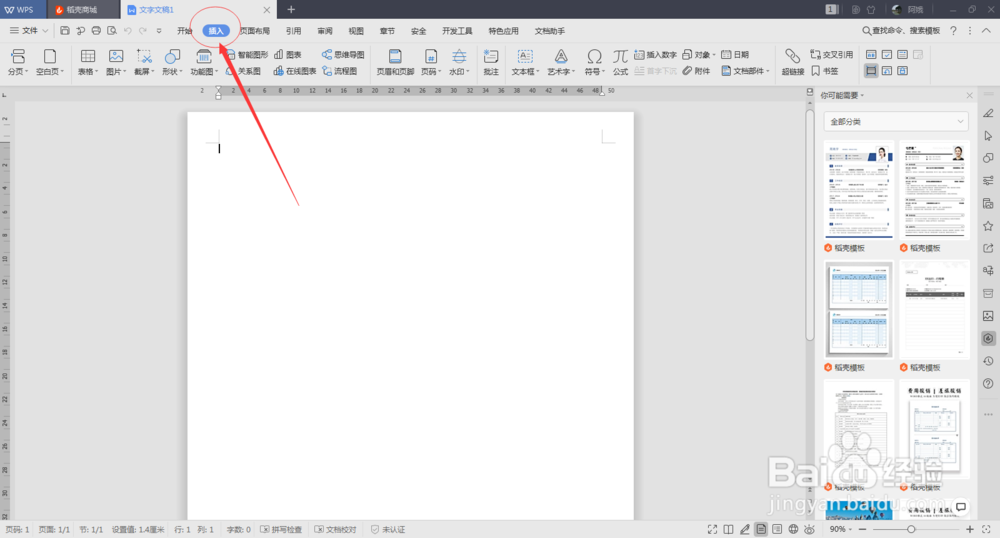Expand the 符号 symbol dropdown

tap(603, 71)
